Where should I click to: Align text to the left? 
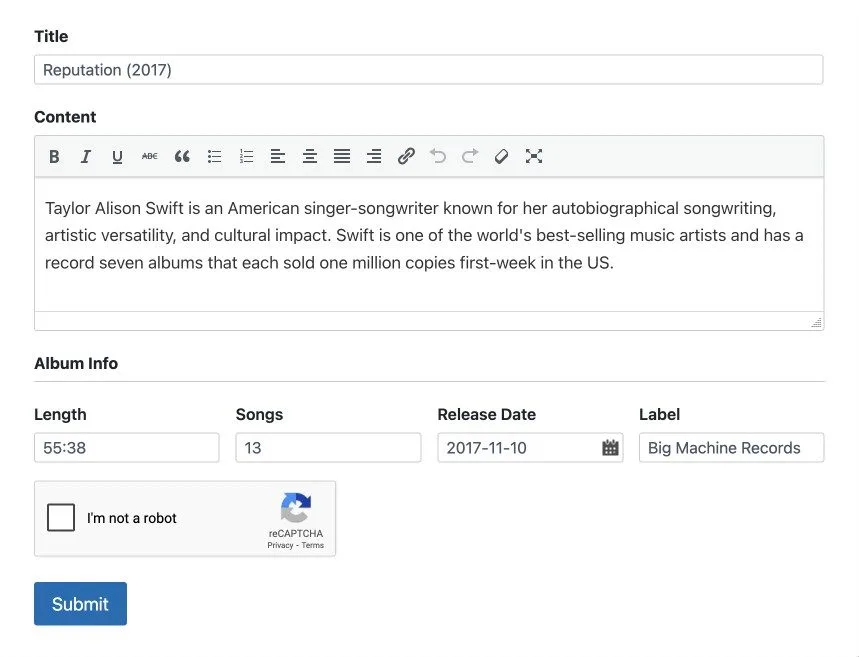(x=278, y=157)
